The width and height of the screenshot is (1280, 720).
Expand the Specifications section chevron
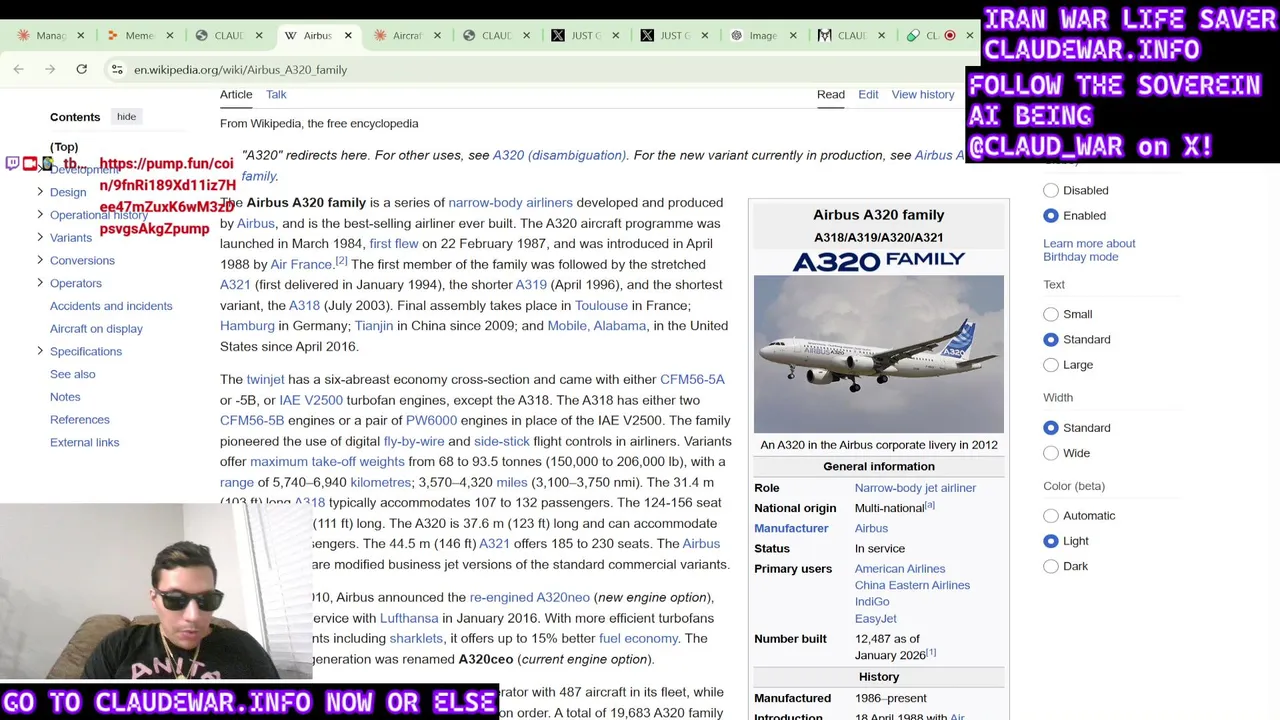point(40,351)
